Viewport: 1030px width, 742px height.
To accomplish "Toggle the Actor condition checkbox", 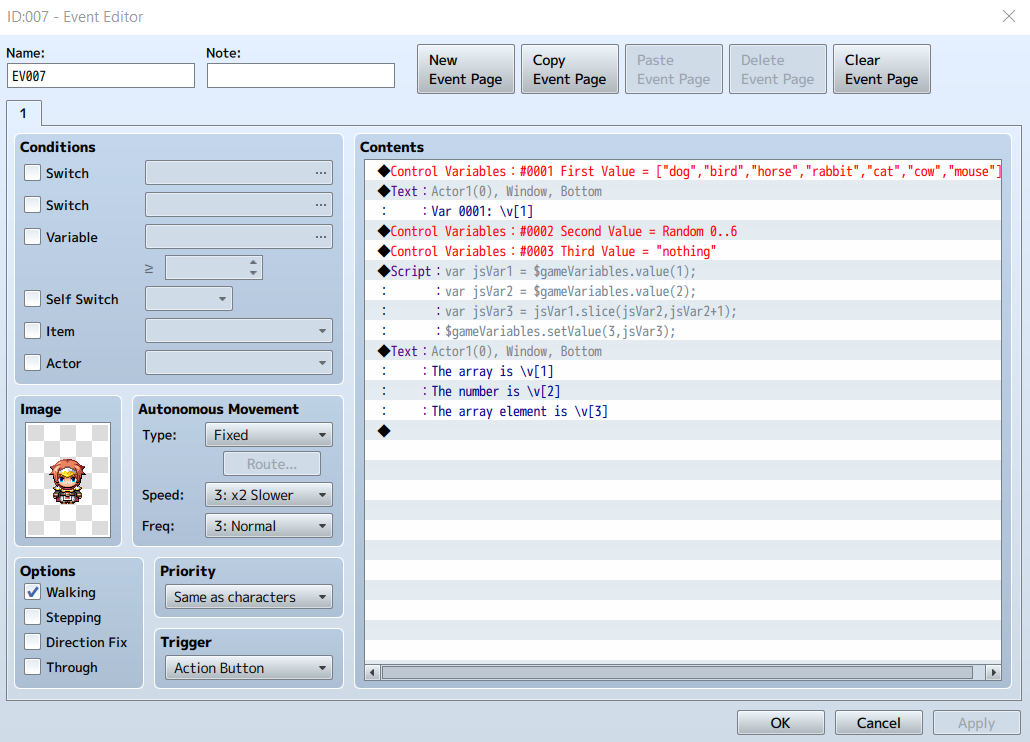I will pyautogui.click(x=32, y=362).
